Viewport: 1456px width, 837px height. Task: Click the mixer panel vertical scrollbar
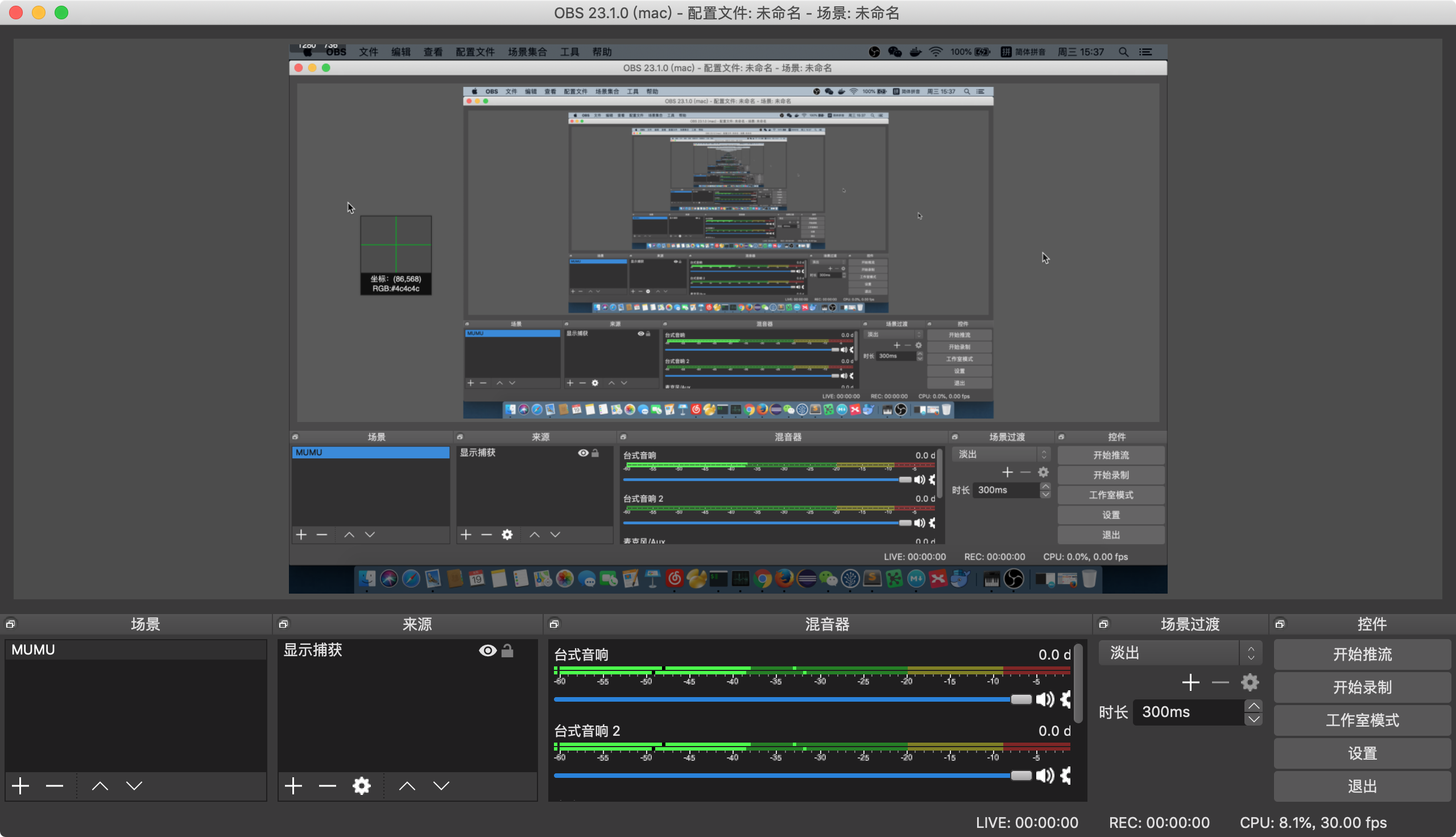(x=1078, y=683)
